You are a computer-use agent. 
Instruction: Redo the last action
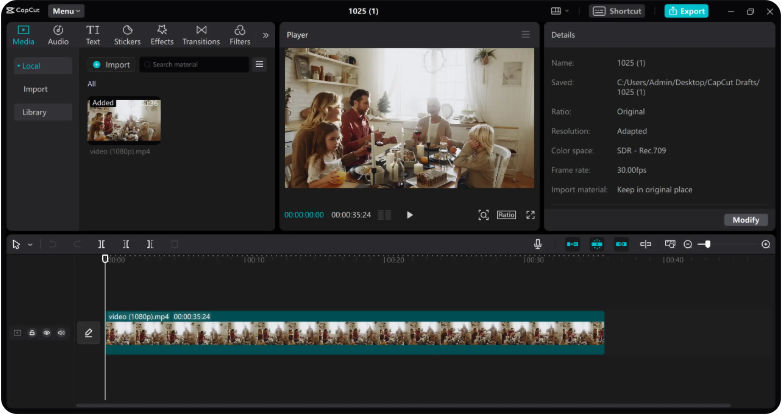coord(77,244)
